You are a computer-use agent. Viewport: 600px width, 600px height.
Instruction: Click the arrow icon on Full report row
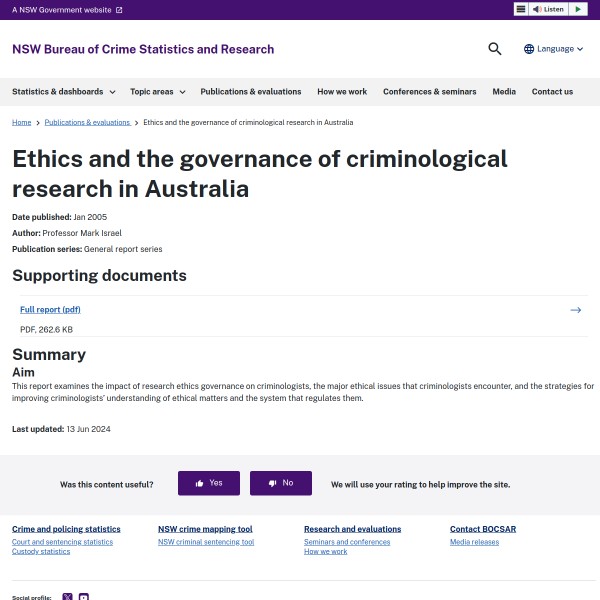point(575,310)
